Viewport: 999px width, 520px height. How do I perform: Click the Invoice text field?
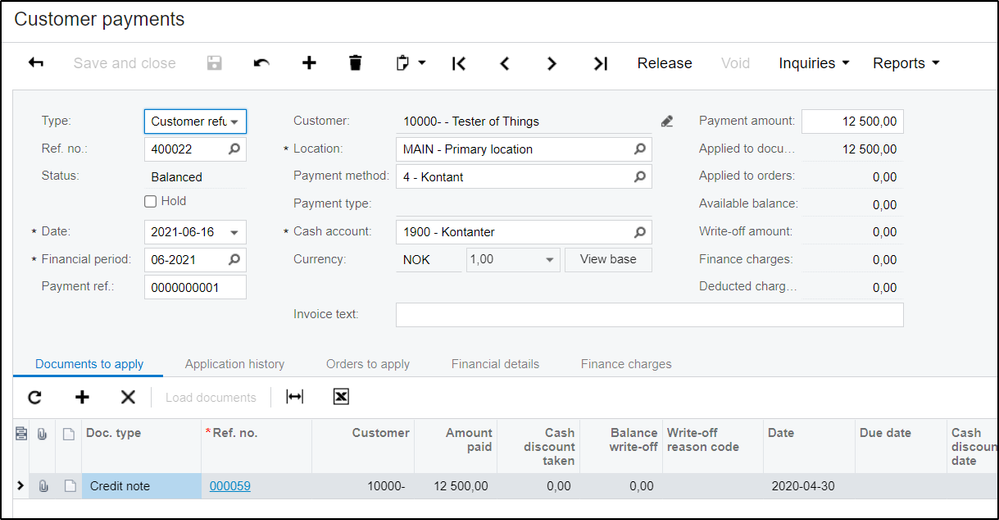[x=649, y=315]
